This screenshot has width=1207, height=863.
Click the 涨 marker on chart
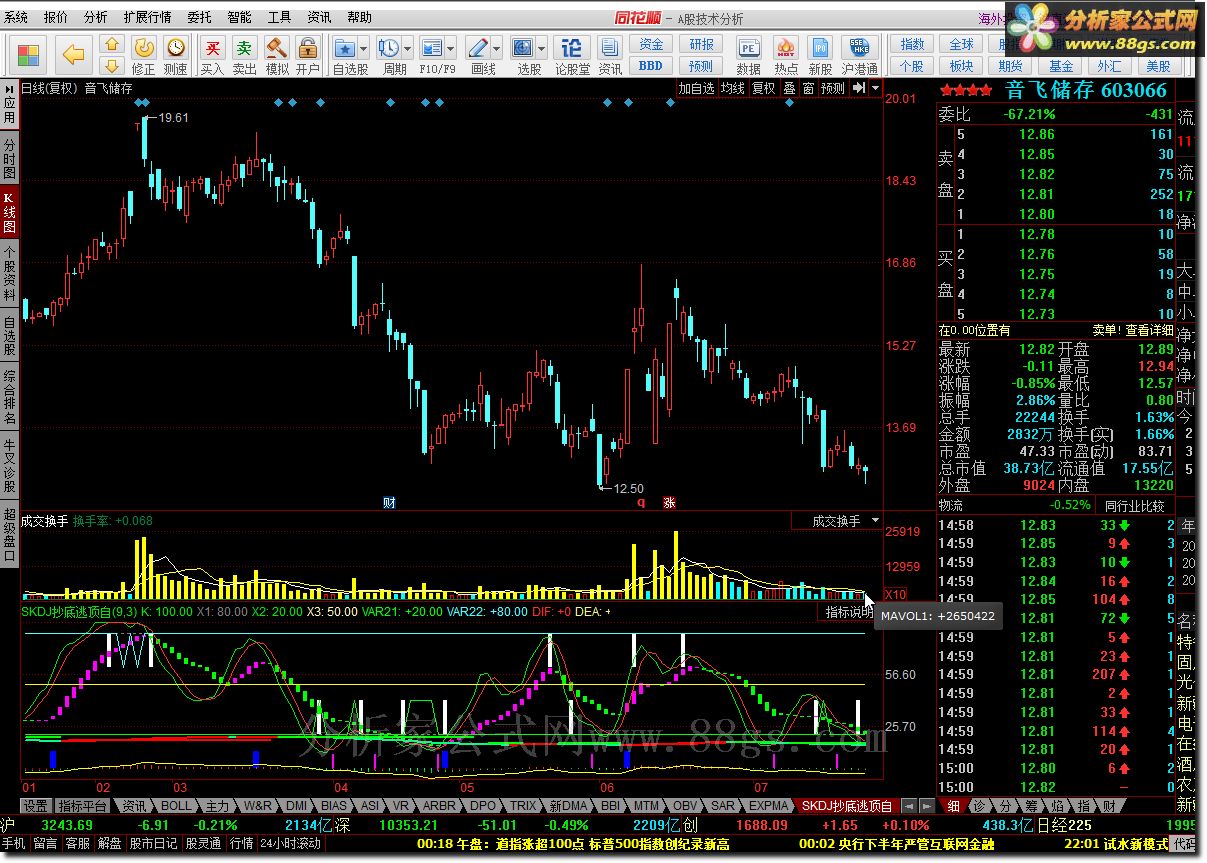669,503
